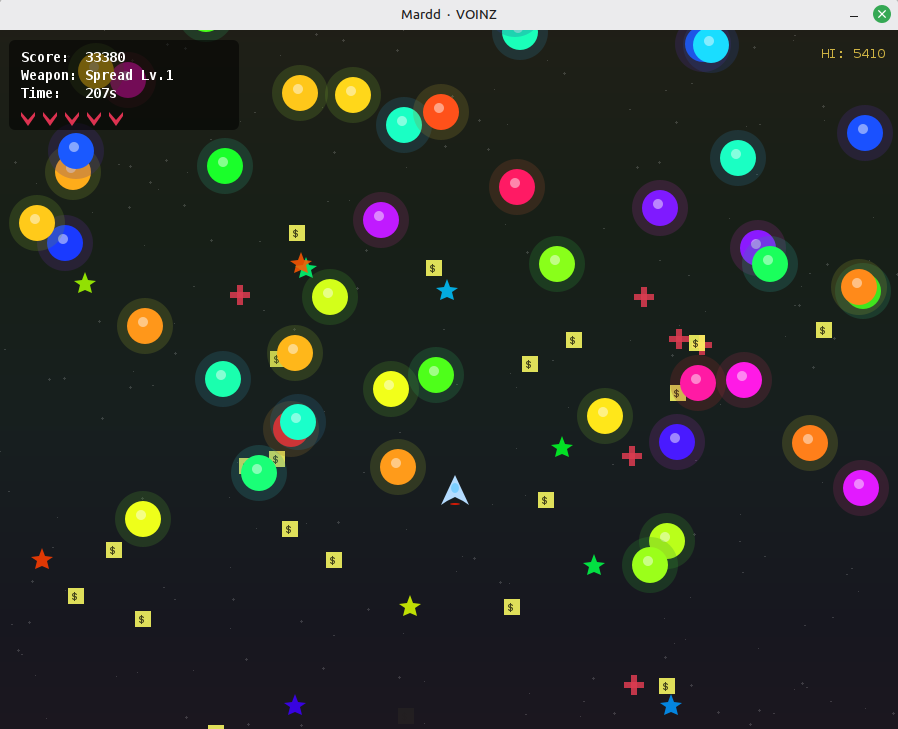Click the crimson pink orb near top center
This screenshot has height=729, width=898.
point(517,187)
